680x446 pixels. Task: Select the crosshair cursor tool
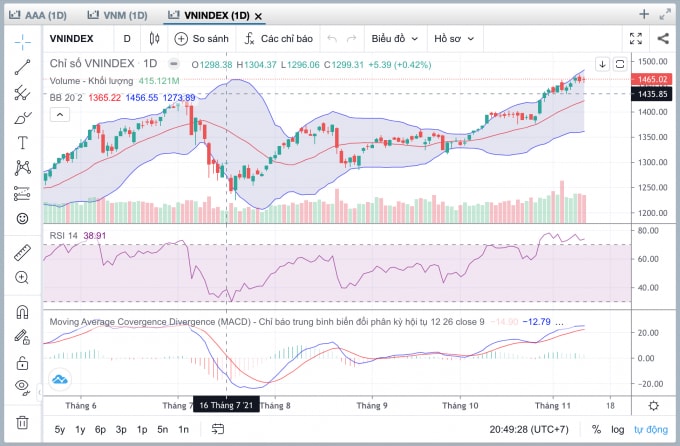pyautogui.click(x=22, y=41)
